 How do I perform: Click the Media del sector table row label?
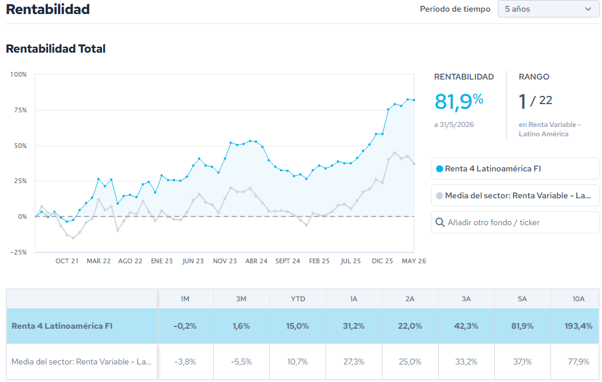81,362
